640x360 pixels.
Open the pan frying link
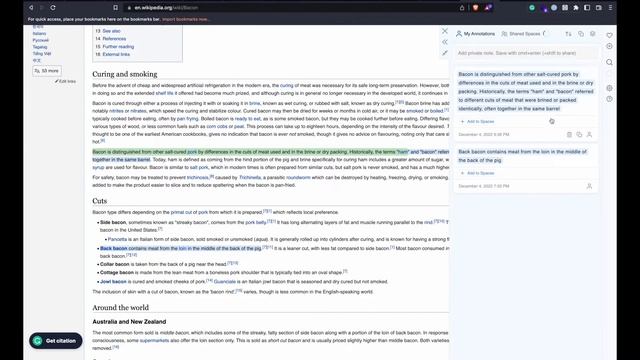tap(187, 119)
